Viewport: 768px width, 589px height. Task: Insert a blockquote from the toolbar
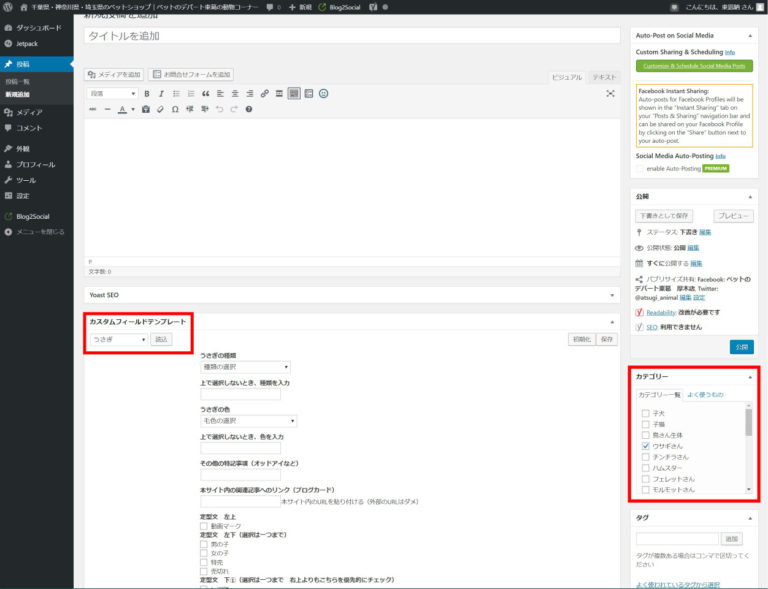(205, 93)
